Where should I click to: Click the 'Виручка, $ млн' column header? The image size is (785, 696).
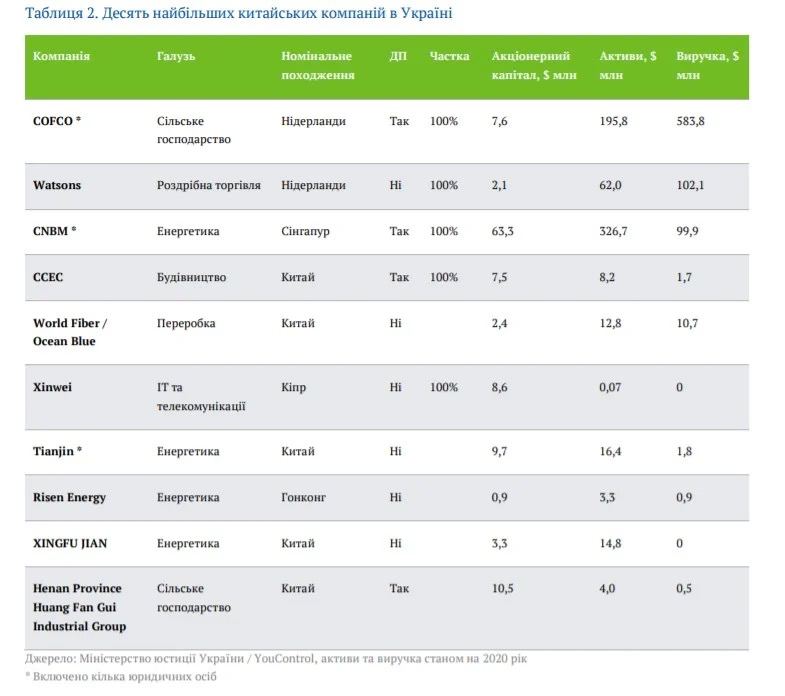pos(707,66)
